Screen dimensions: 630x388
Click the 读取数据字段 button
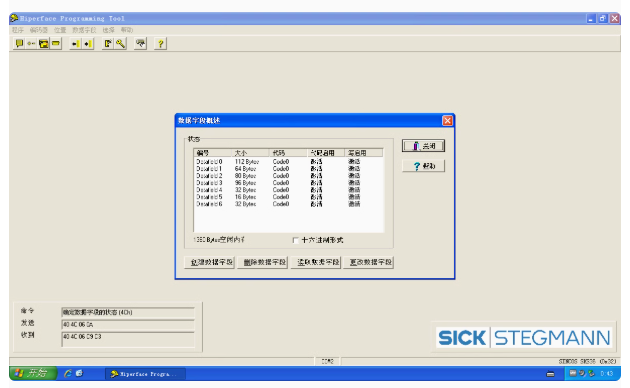coord(315,262)
